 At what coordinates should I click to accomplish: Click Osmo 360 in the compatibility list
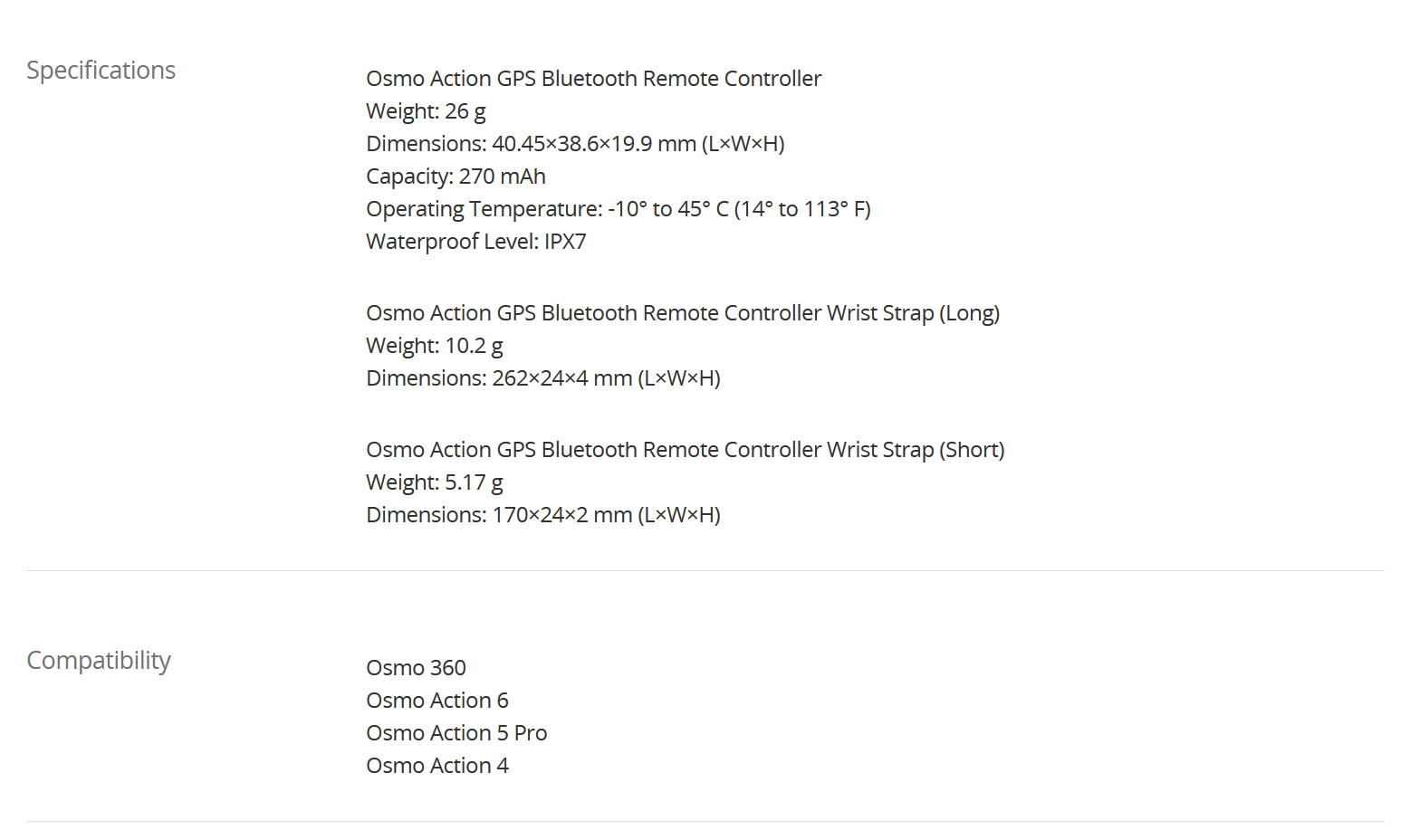coord(416,668)
